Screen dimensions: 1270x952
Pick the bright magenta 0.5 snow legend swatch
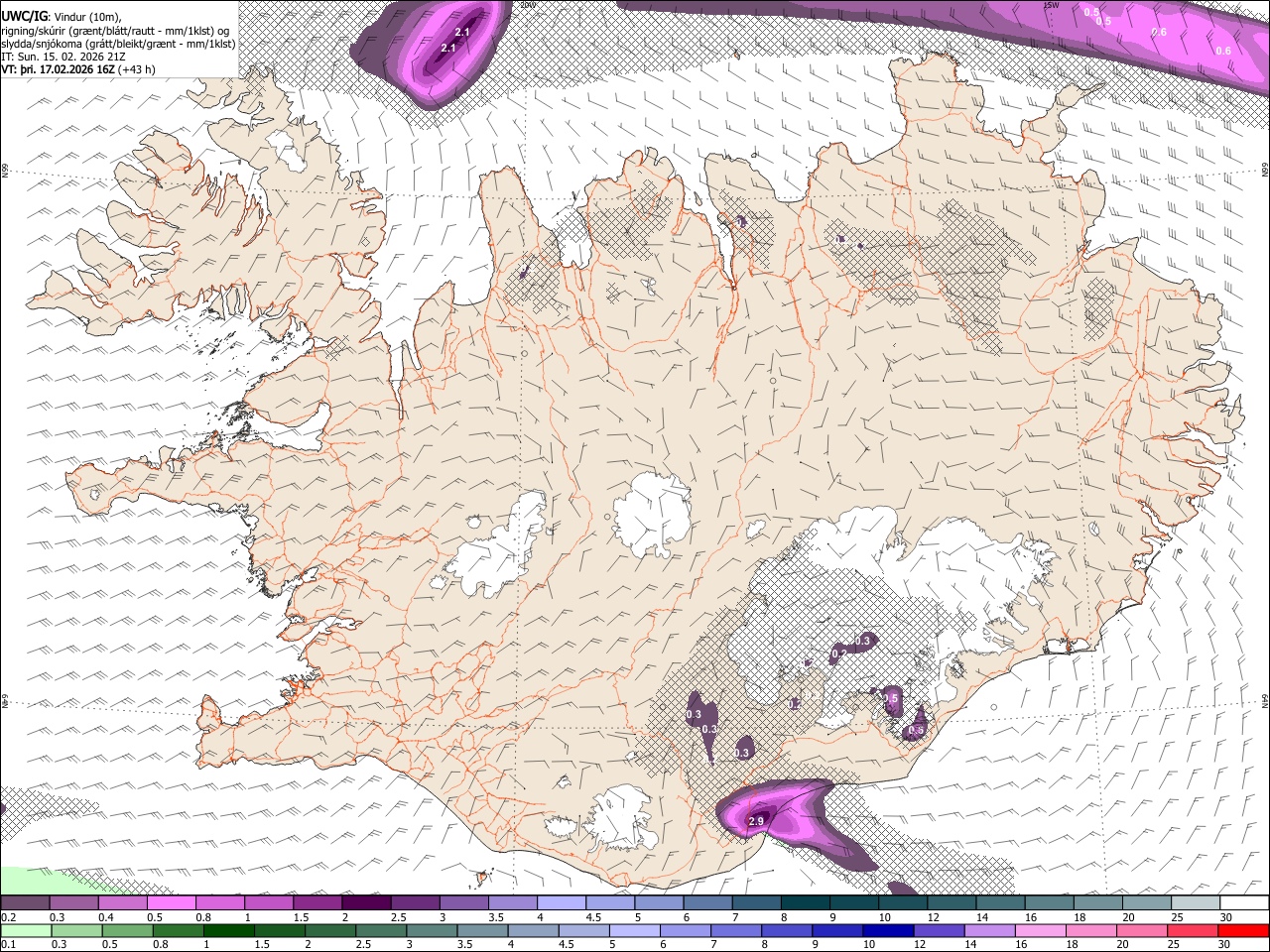(172, 902)
